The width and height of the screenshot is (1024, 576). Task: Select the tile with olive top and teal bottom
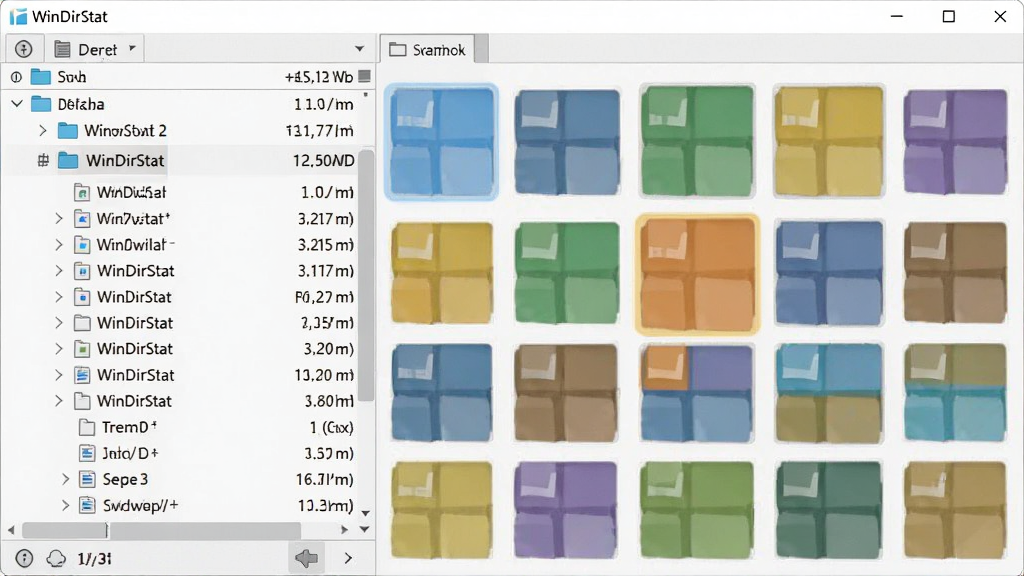point(955,392)
